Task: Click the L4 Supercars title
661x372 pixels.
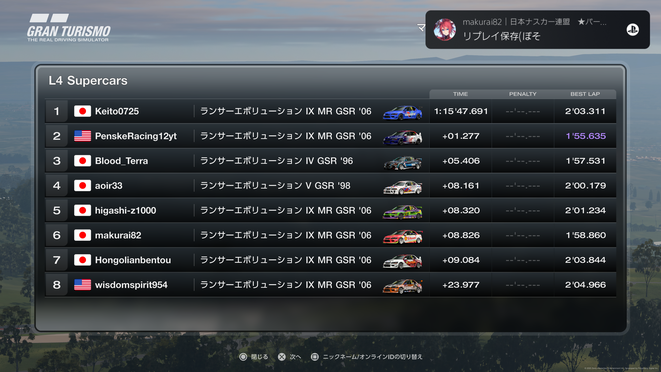Action: point(88,81)
